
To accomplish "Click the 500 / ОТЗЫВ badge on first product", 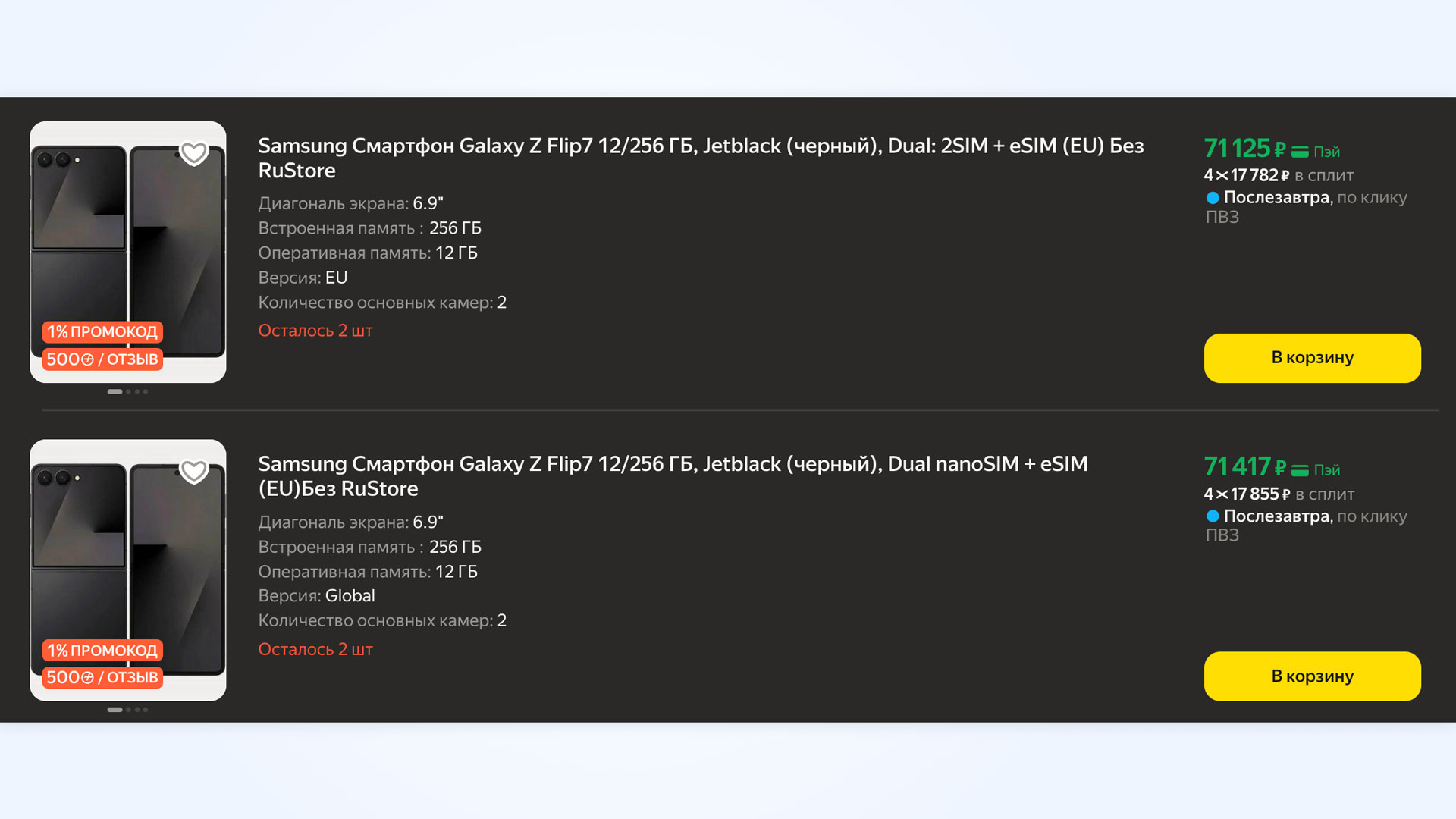I will tap(102, 359).
